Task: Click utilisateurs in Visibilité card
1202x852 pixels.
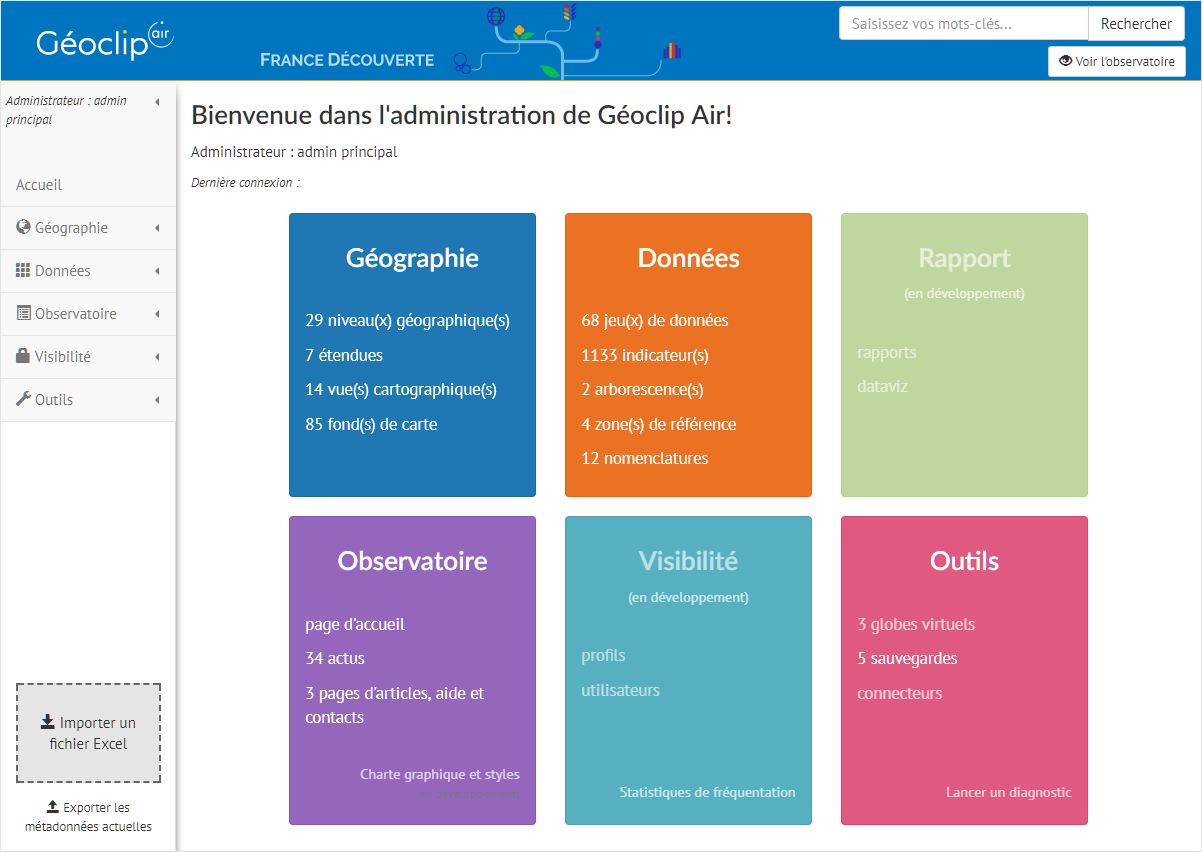Action: 621,690
